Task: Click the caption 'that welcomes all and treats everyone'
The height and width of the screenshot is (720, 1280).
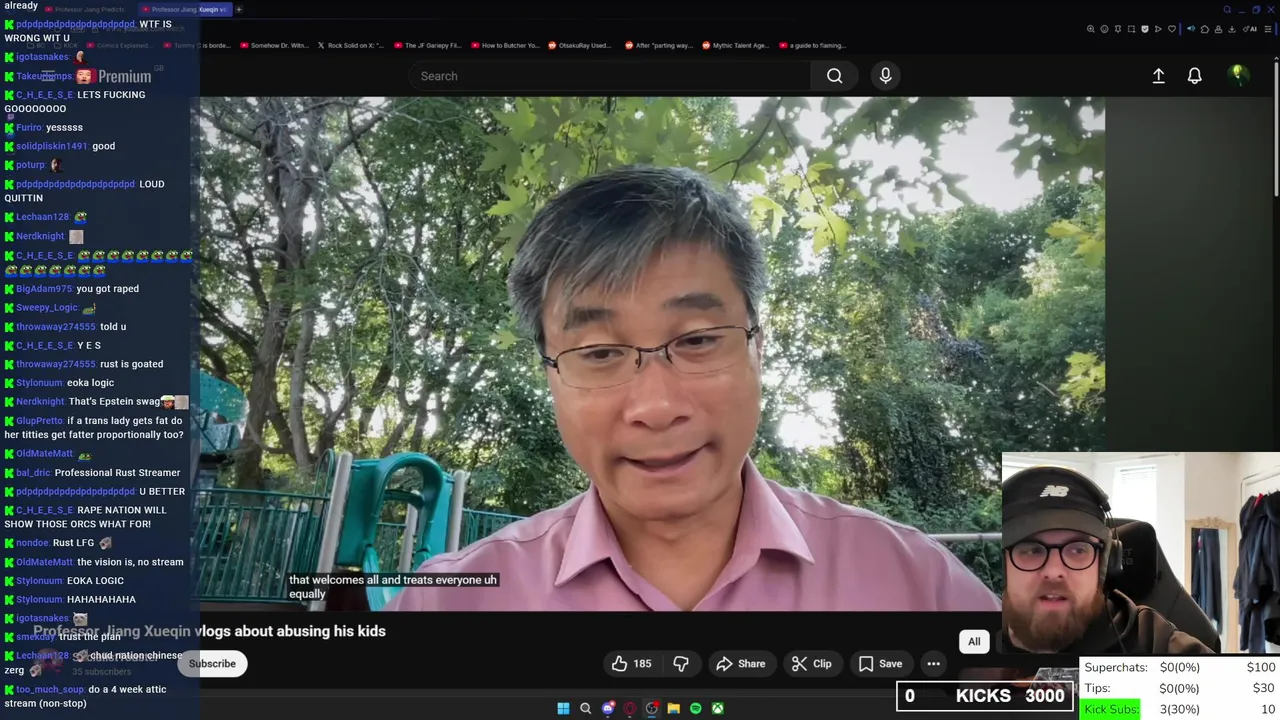Action: tap(393, 586)
